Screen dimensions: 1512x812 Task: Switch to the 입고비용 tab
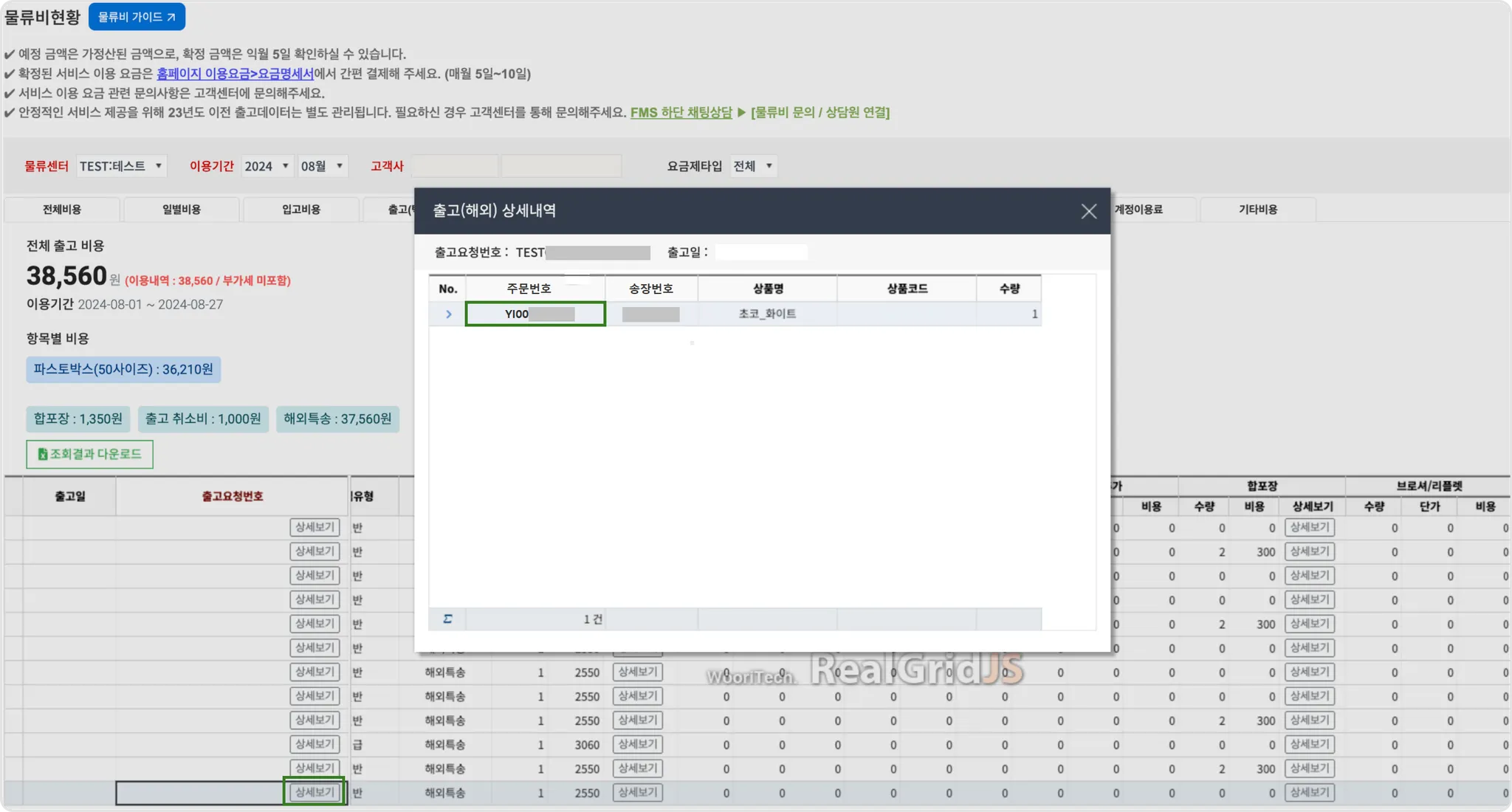point(301,210)
